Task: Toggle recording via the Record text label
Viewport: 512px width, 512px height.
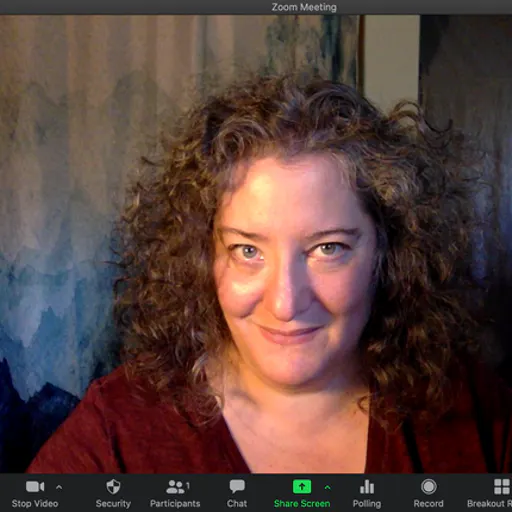Action: tap(429, 503)
